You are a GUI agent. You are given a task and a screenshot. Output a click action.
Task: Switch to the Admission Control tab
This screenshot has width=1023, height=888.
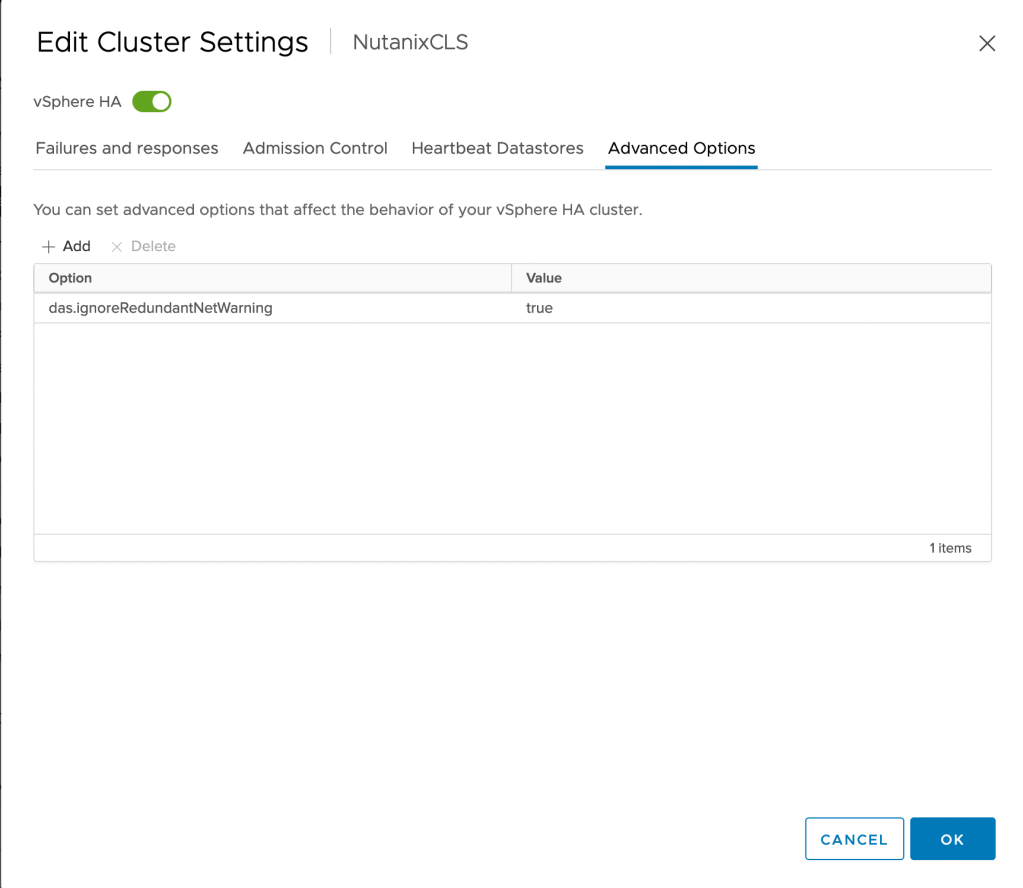click(315, 148)
